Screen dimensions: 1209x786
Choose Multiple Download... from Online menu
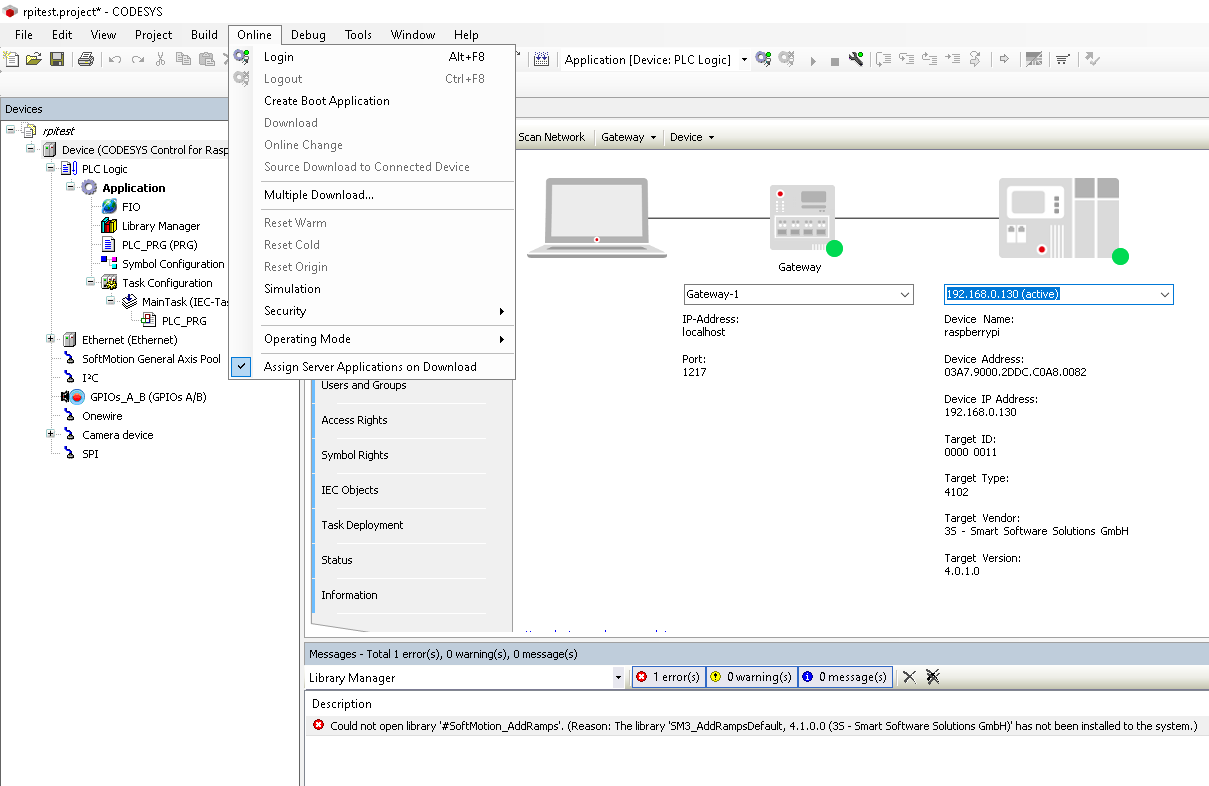pos(371,195)
